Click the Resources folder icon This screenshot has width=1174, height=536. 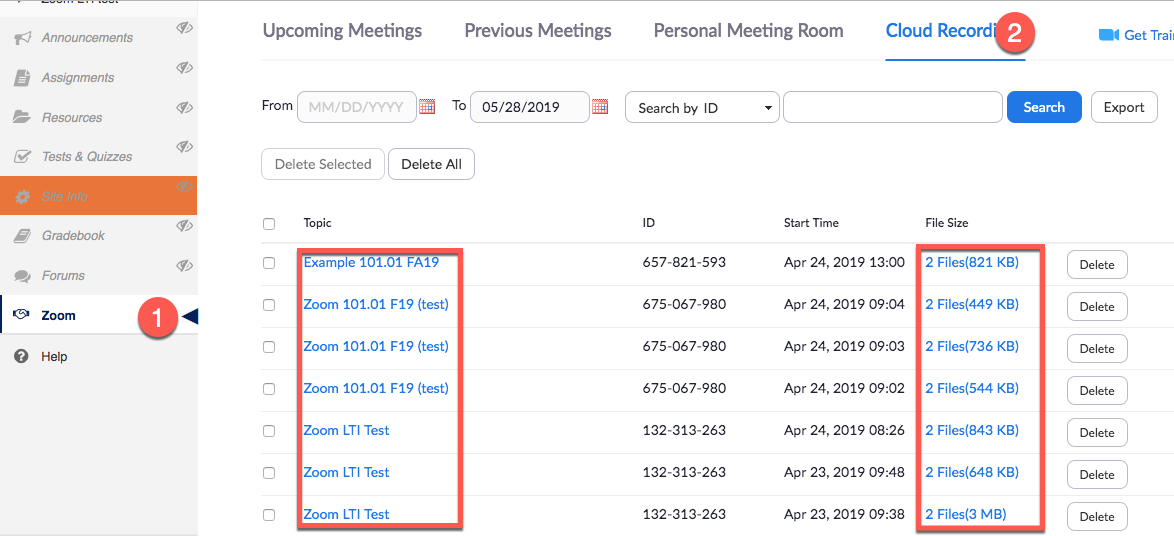pos(22,117)
